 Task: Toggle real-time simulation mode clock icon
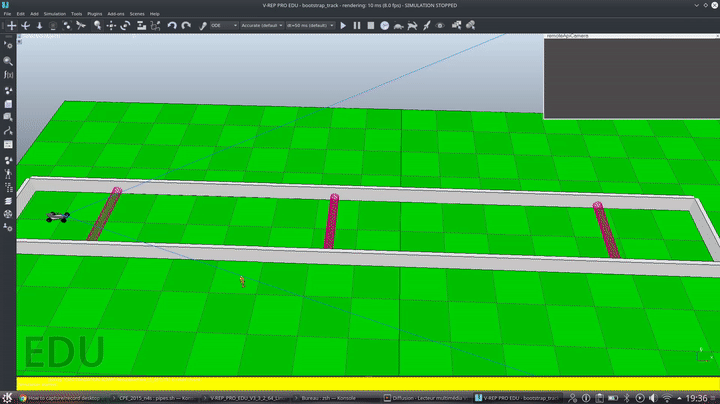tap(385, 25)
